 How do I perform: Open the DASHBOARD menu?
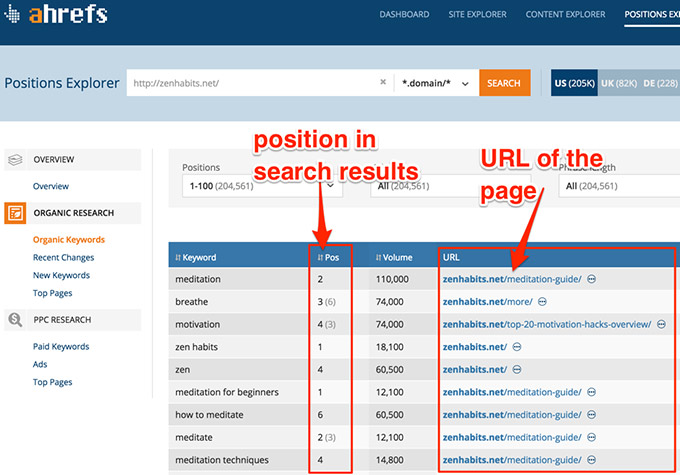click(x=404, y=14)
